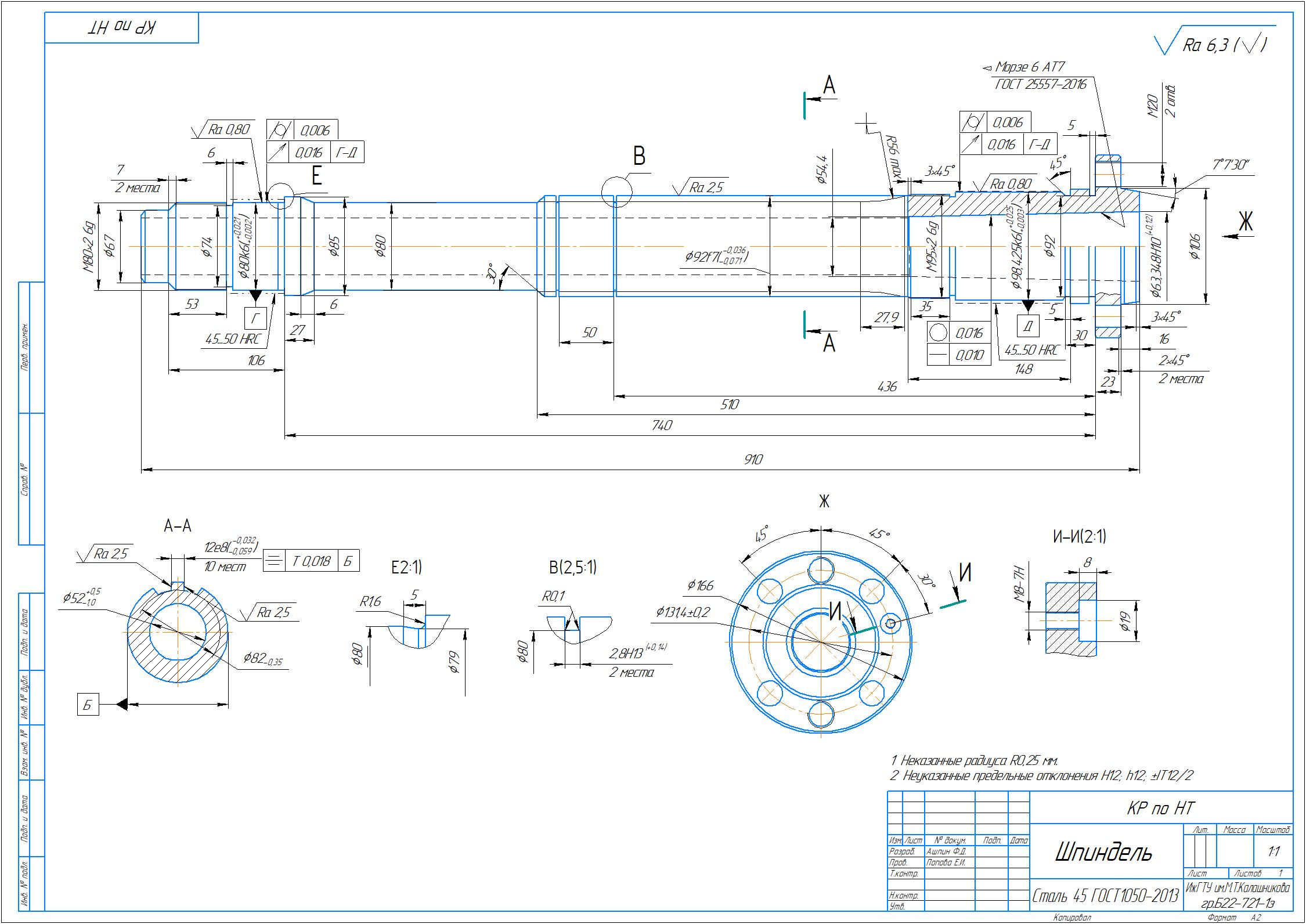Select the "27,9" dimension value

pyautogui.click(x=886, y=317)
